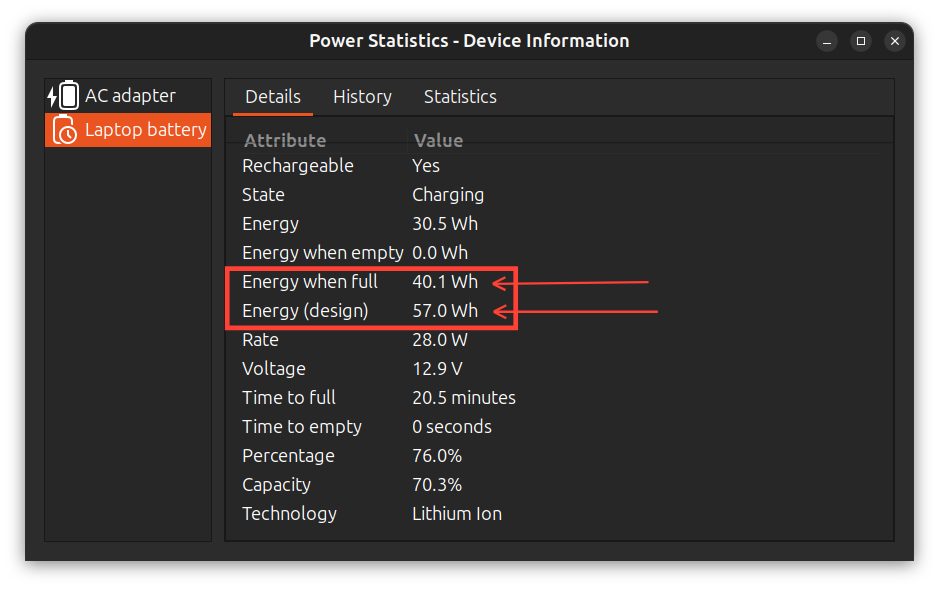Switch to the History tab
Screen dimensions: 939x589
click(362, 97)
